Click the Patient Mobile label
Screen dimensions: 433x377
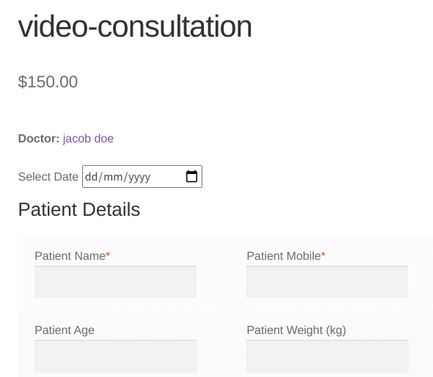(283, 256)
